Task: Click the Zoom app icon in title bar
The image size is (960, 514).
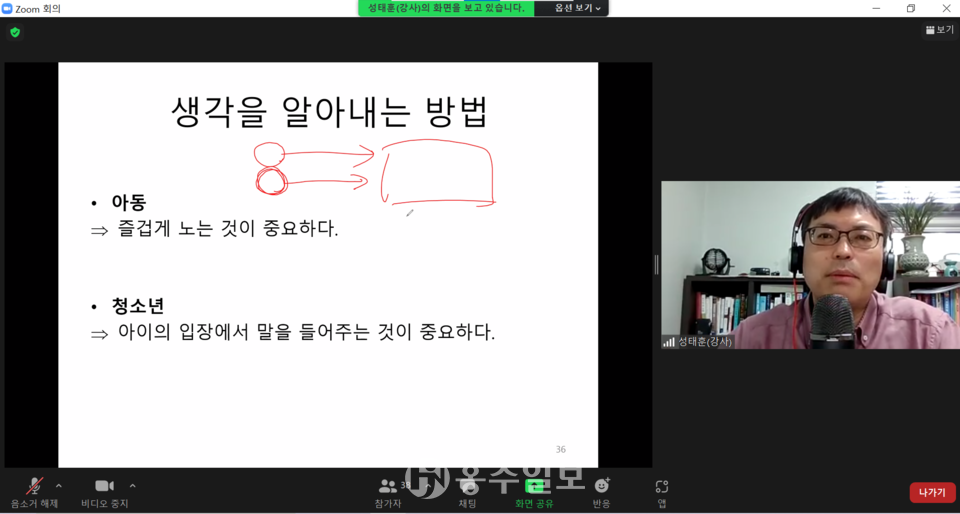Action: [x=7, y=8]
